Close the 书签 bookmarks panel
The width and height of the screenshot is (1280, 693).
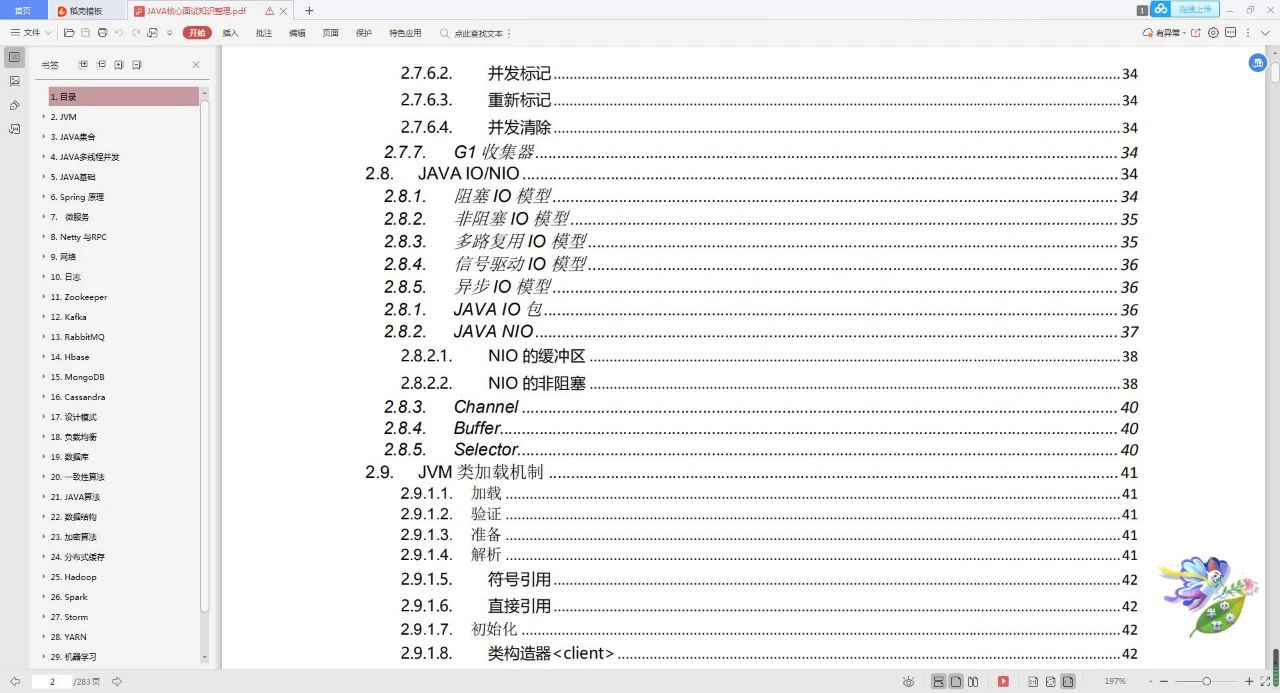[x=196, y=65]
